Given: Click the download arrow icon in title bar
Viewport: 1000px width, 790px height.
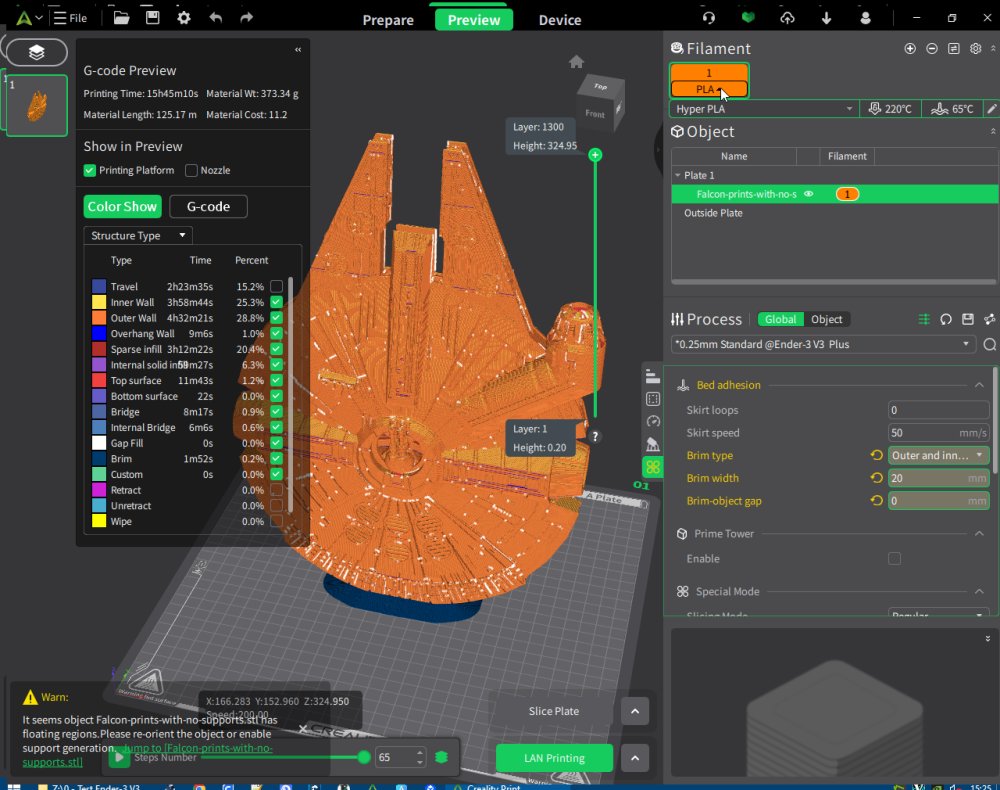Looking at the screenshot, I should coord(827,18).
